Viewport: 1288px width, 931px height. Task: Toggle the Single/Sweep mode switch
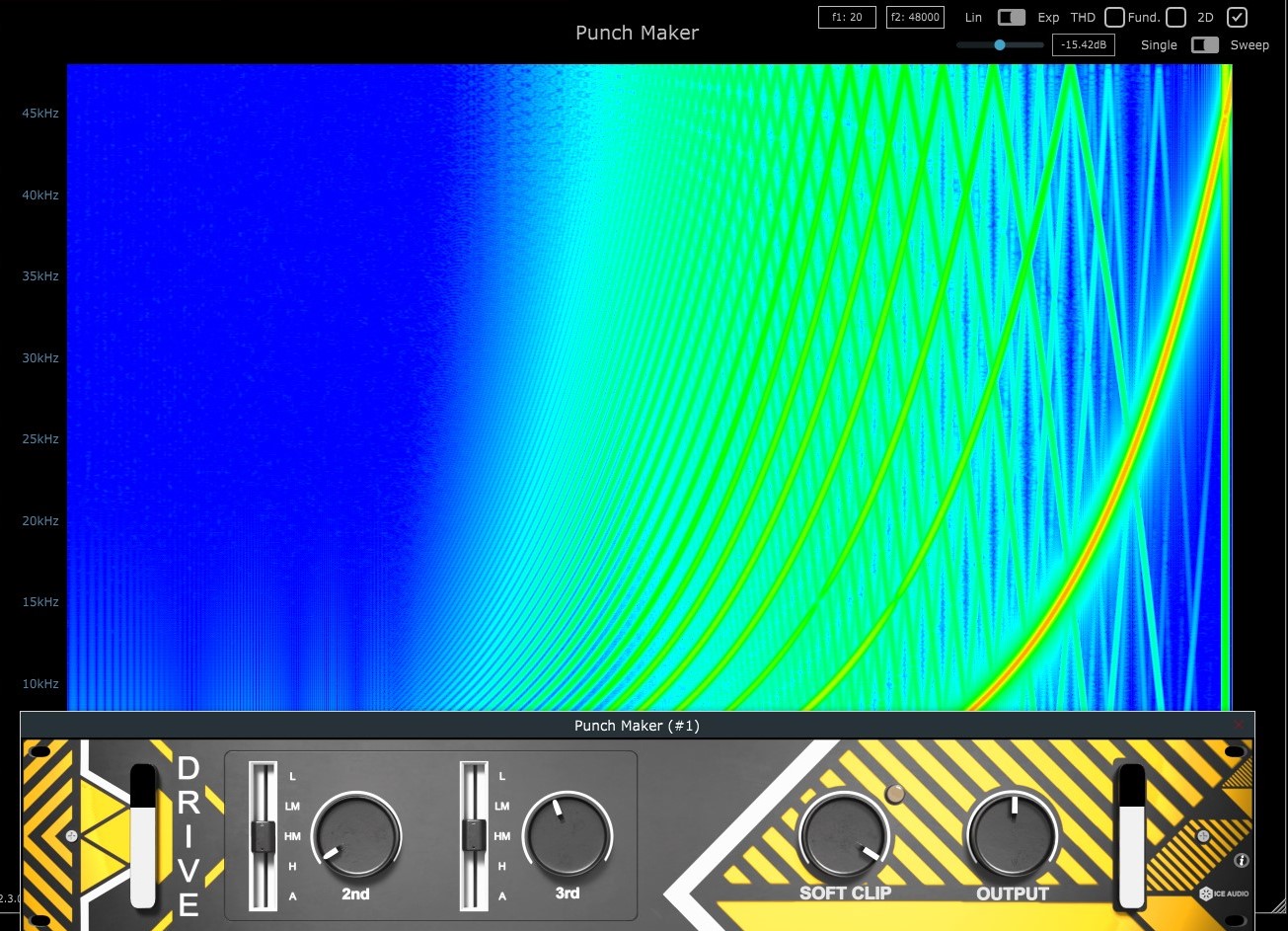coord(1205,45)
